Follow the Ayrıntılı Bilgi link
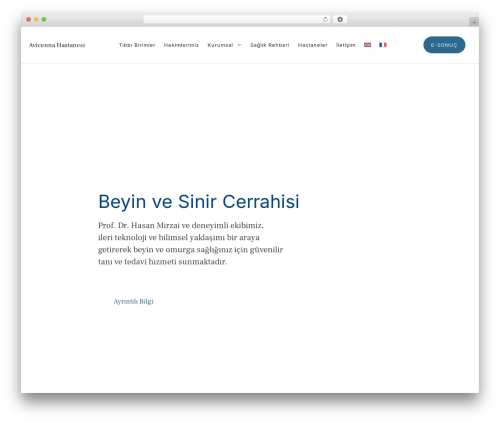The width and height of the screenshot is (500, 423). 133,302
